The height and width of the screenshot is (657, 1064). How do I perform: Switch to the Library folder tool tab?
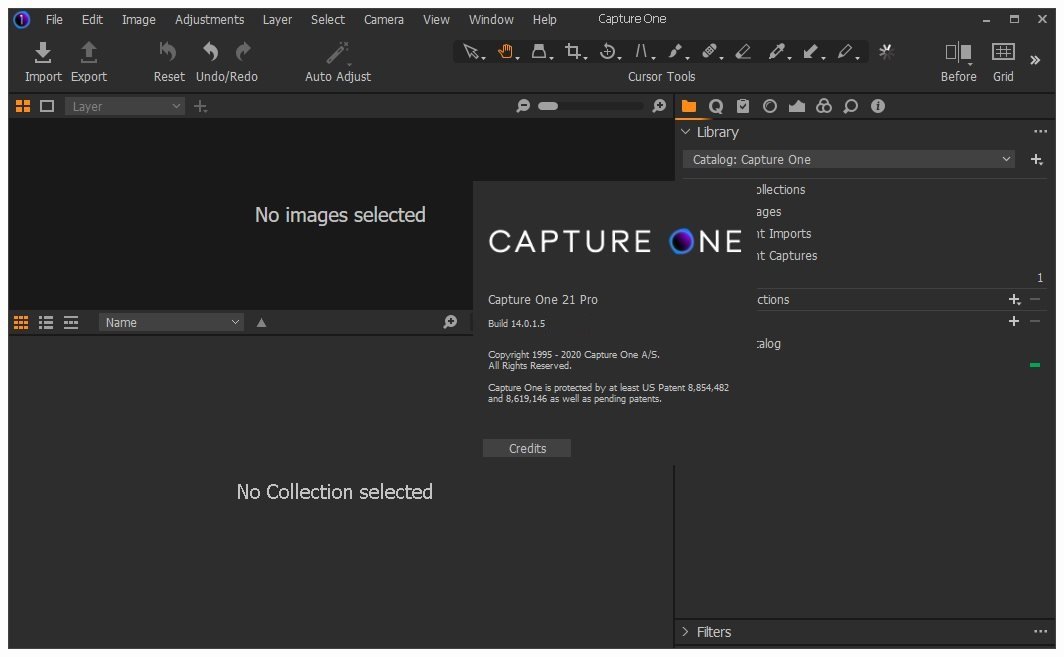tap(689, 106)
